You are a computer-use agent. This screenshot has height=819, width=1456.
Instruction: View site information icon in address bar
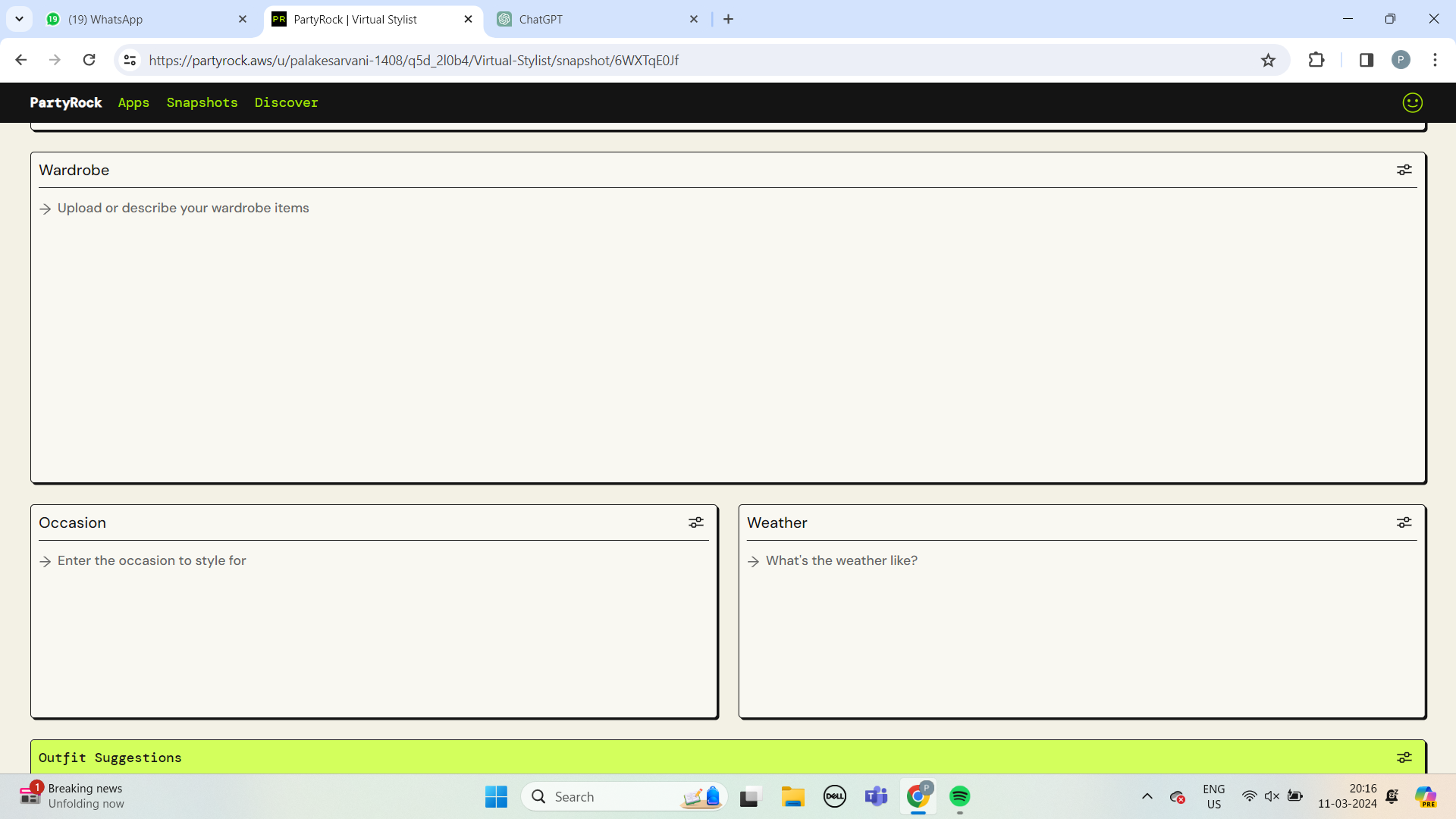(x=130, y=60)
